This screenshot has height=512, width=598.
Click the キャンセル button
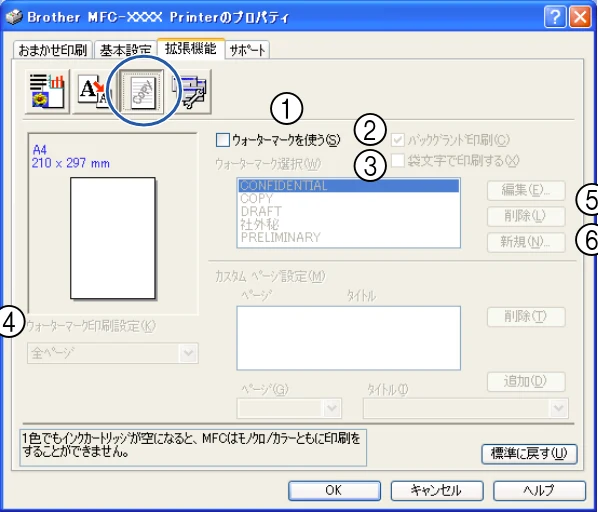coord(437,490)
